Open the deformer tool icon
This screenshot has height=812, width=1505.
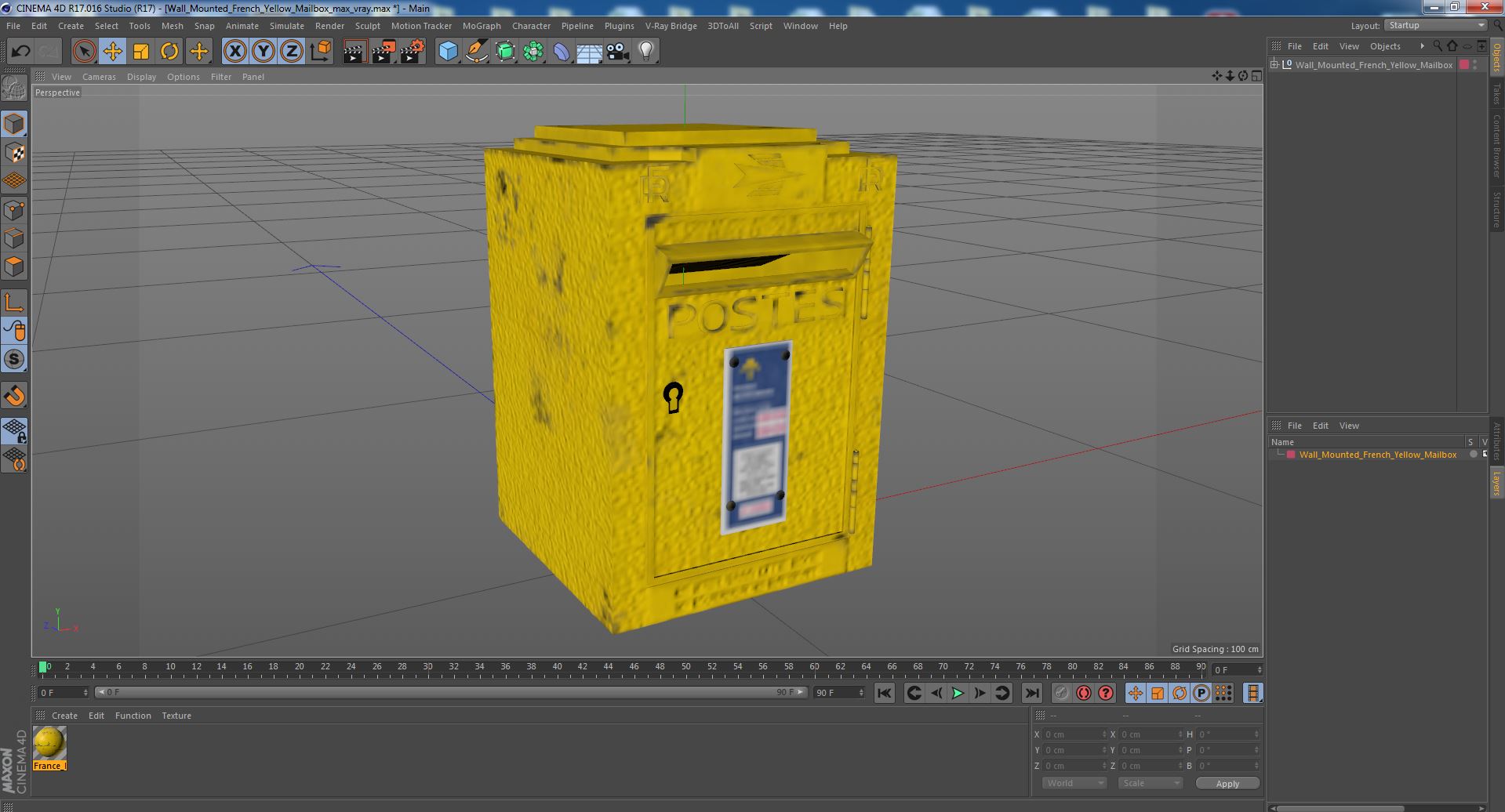click(562, 52)
